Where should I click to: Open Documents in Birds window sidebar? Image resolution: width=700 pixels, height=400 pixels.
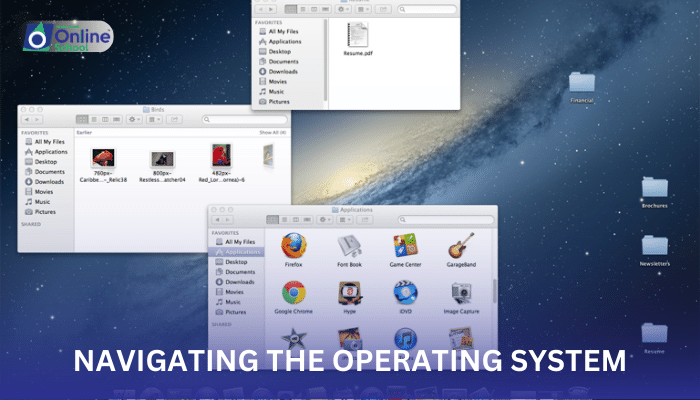pos(46,171)
